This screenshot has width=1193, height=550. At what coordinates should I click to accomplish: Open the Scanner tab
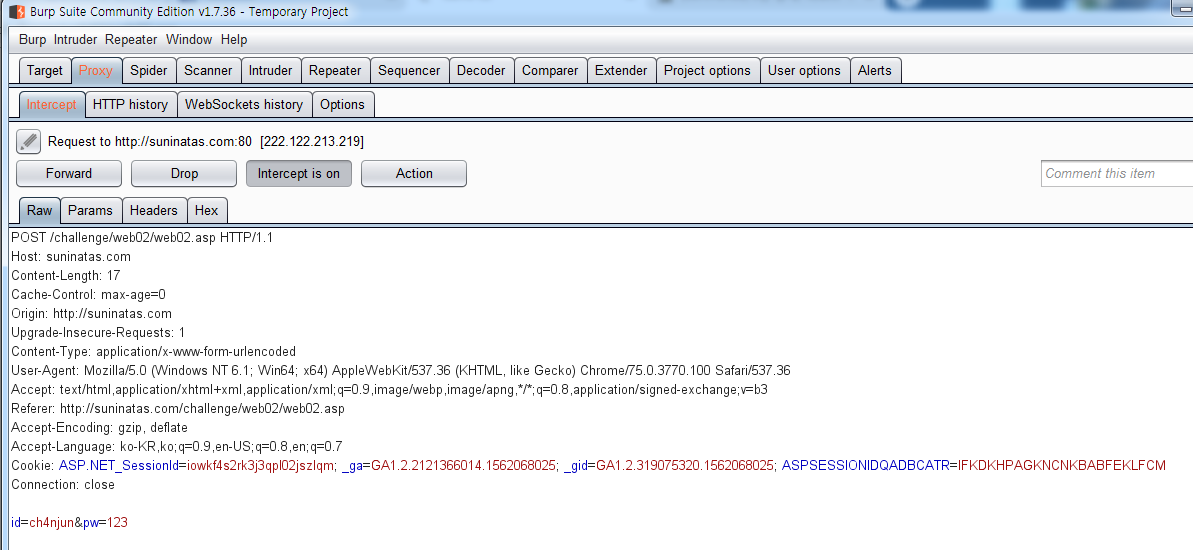coord(208,71)
